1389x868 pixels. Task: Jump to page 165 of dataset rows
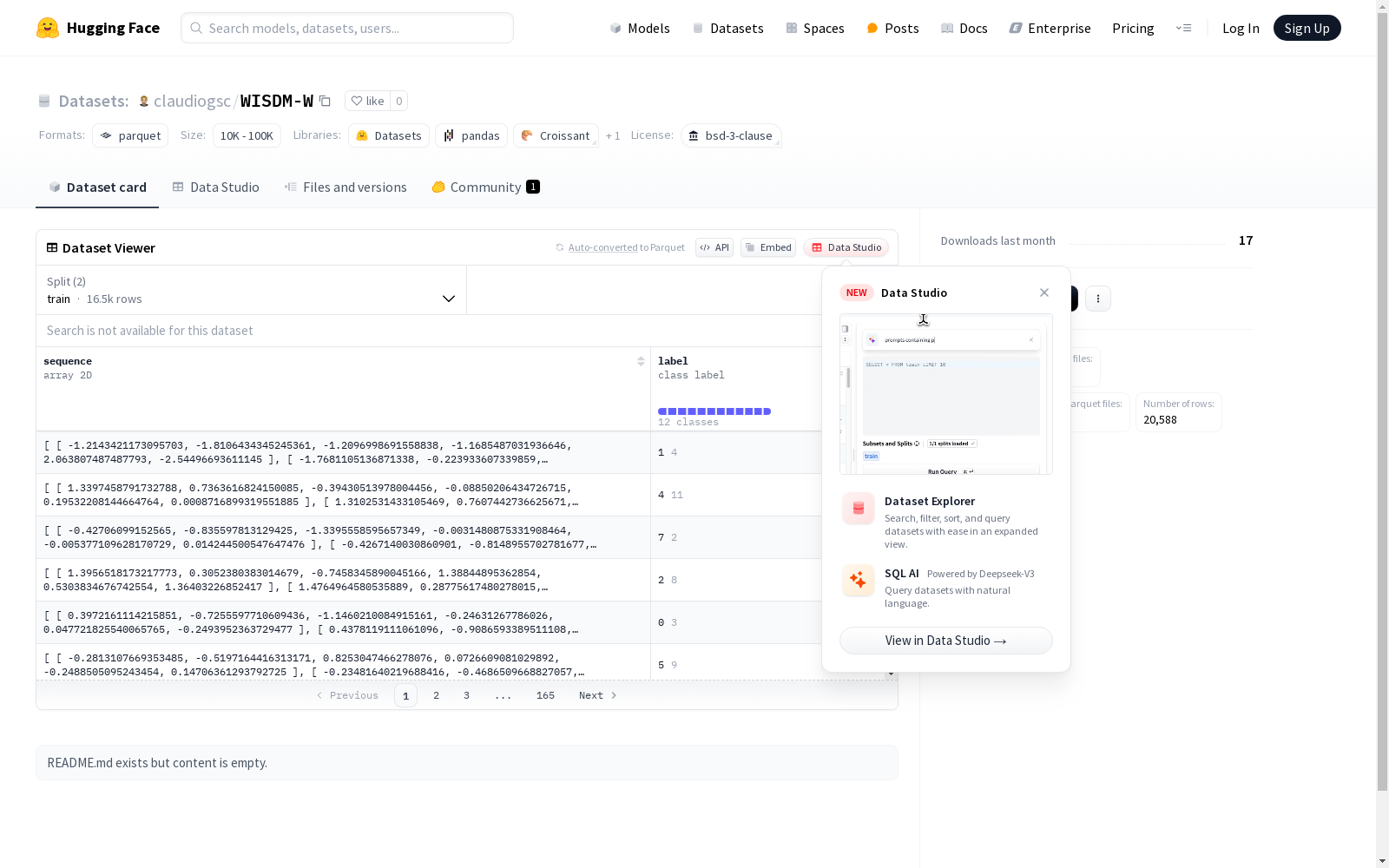545,695
